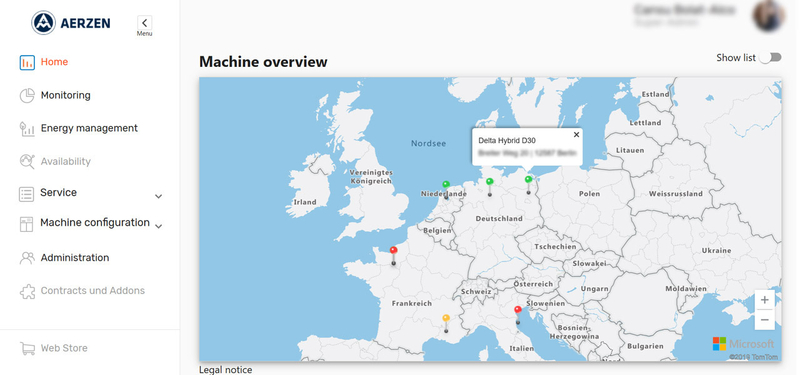
Task: Select the yellow pin in southern Frankreich
Action: tap(446, 318)
